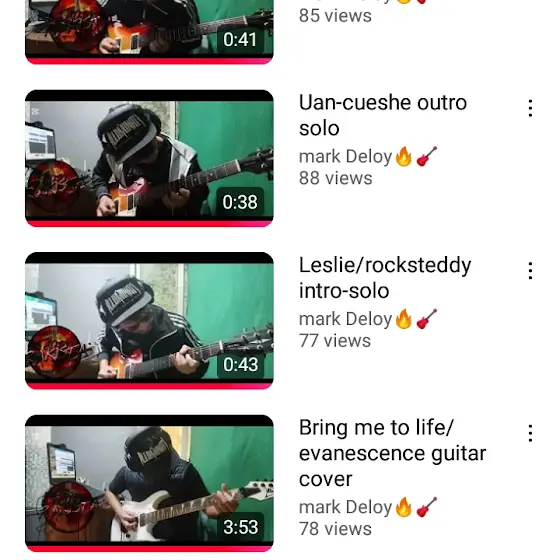The height and width of the screenshot is (560, 560).
Task: Open options menu for Uan-cueshe outro solo
Action: [x=530, y=108]
